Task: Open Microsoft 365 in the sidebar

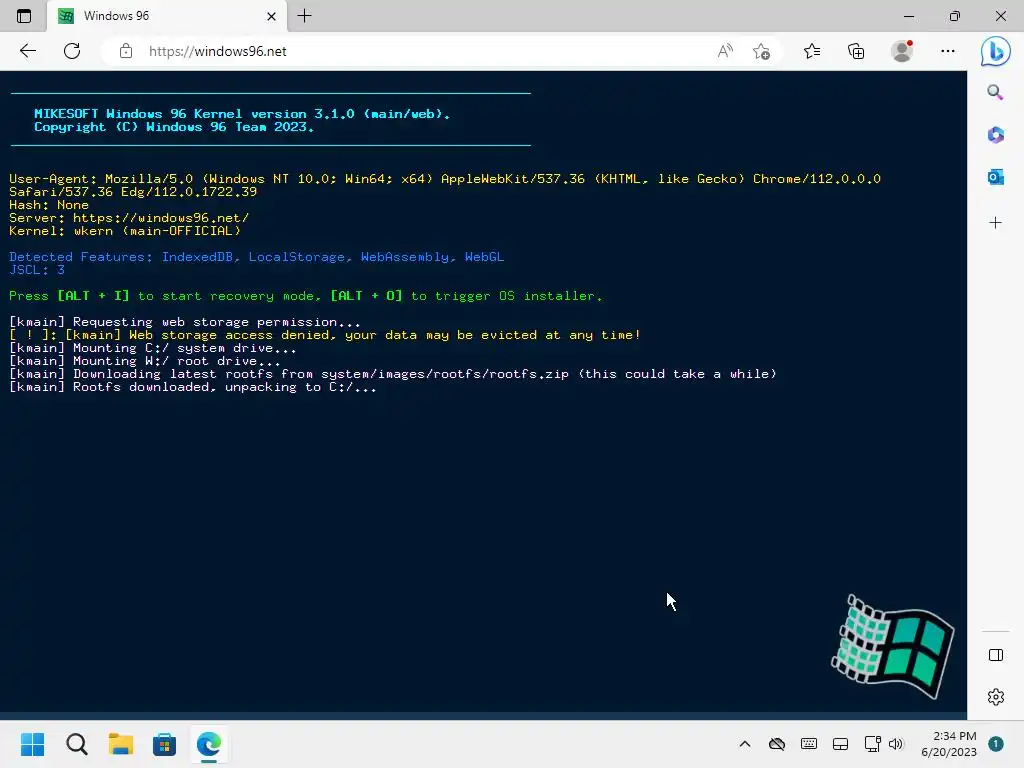Action: 995,135
